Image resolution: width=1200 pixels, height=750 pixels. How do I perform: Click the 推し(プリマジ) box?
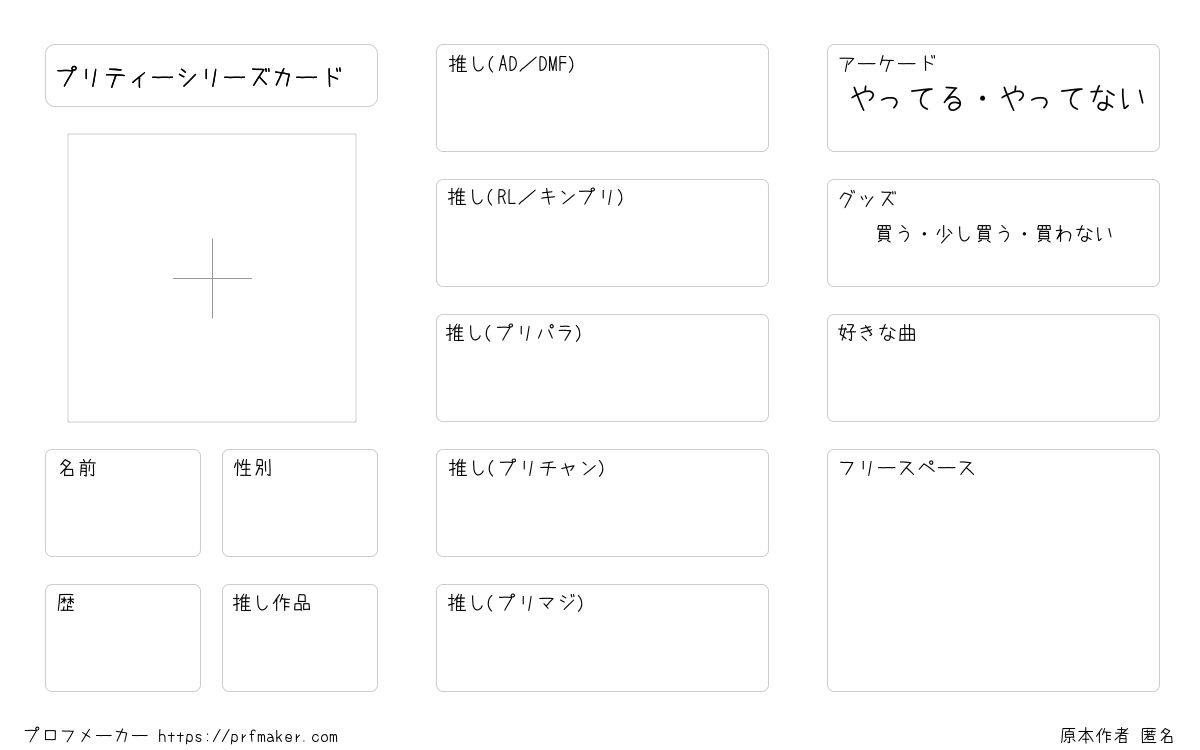click(x=602, y=638)
